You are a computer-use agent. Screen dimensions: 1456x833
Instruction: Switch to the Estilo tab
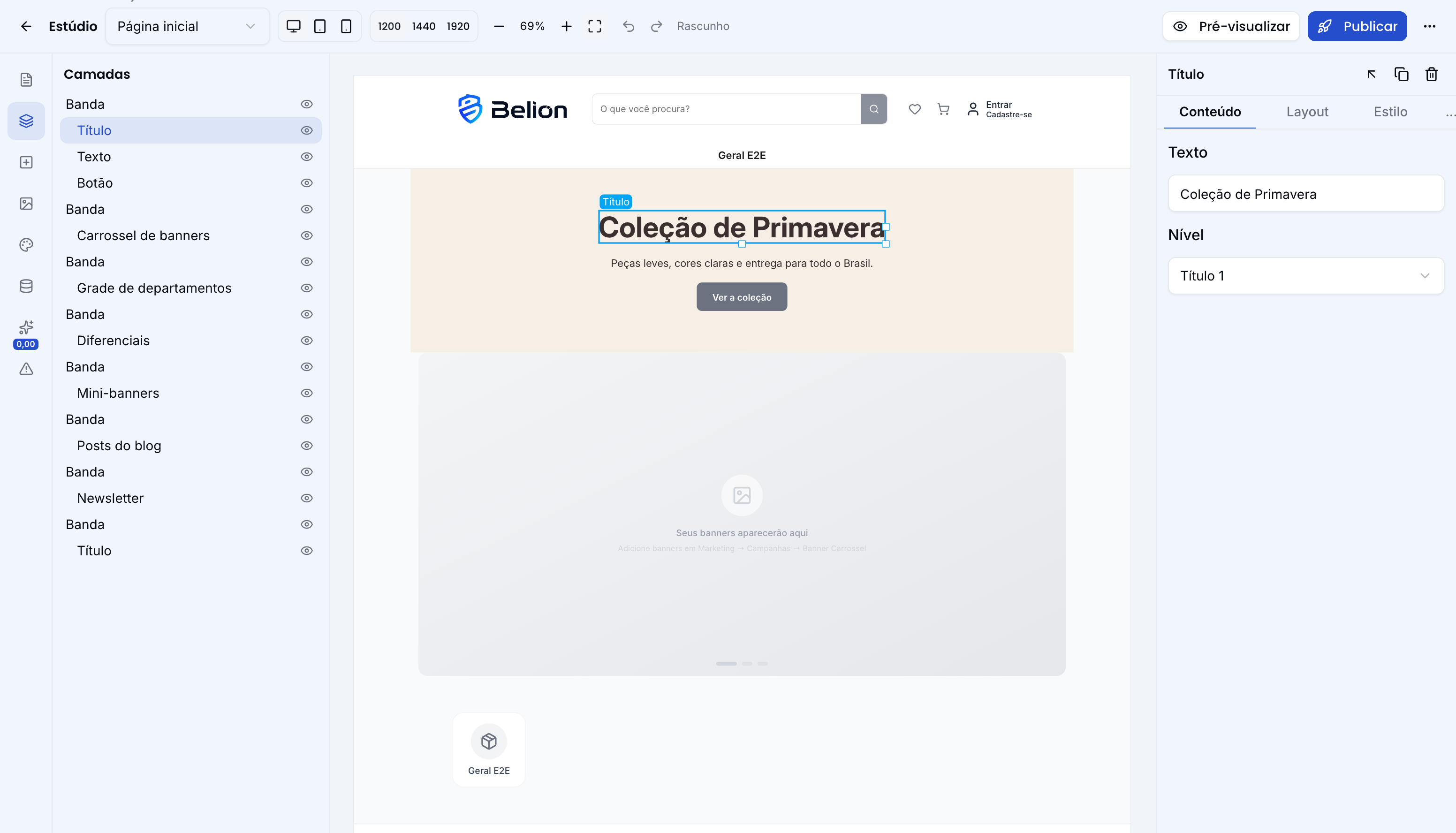pos(1390,112)
